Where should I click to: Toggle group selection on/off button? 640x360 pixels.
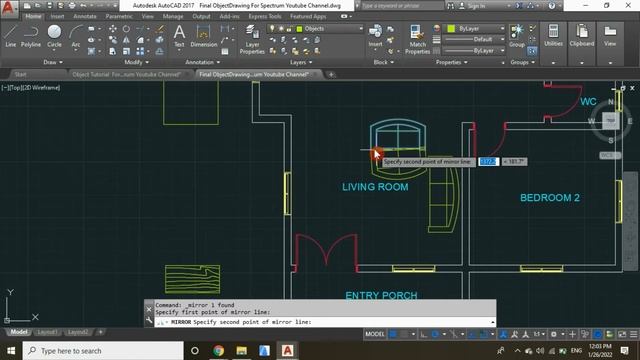532,51
